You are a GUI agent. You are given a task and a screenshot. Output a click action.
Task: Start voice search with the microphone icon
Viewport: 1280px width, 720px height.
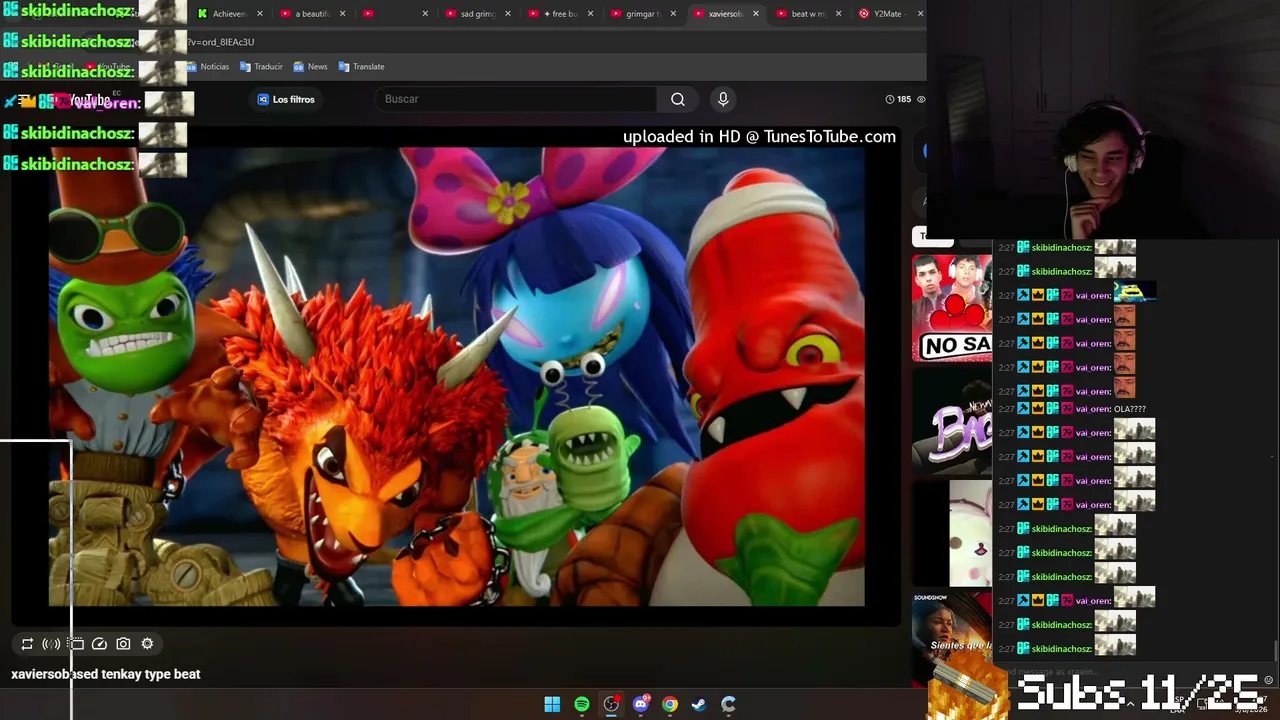click(x=723, y=99)
